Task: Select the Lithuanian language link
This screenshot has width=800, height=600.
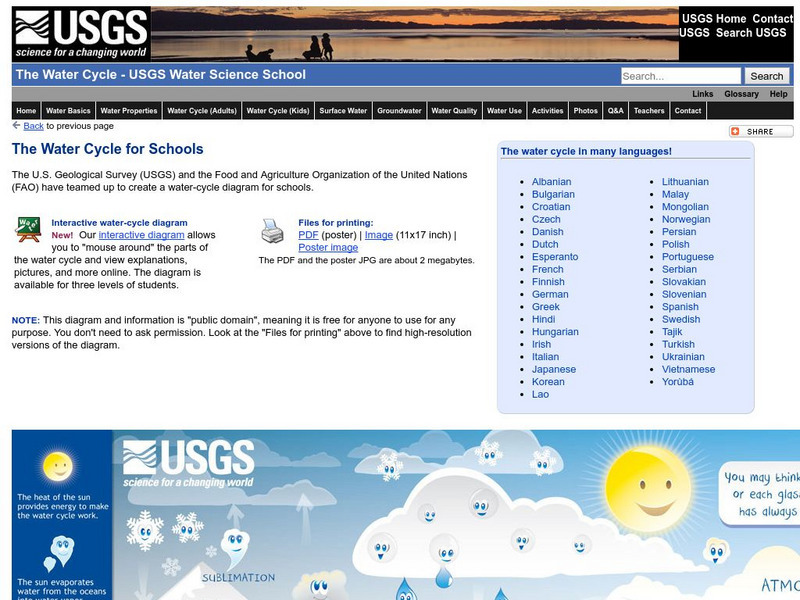Action: click(685, 182)
